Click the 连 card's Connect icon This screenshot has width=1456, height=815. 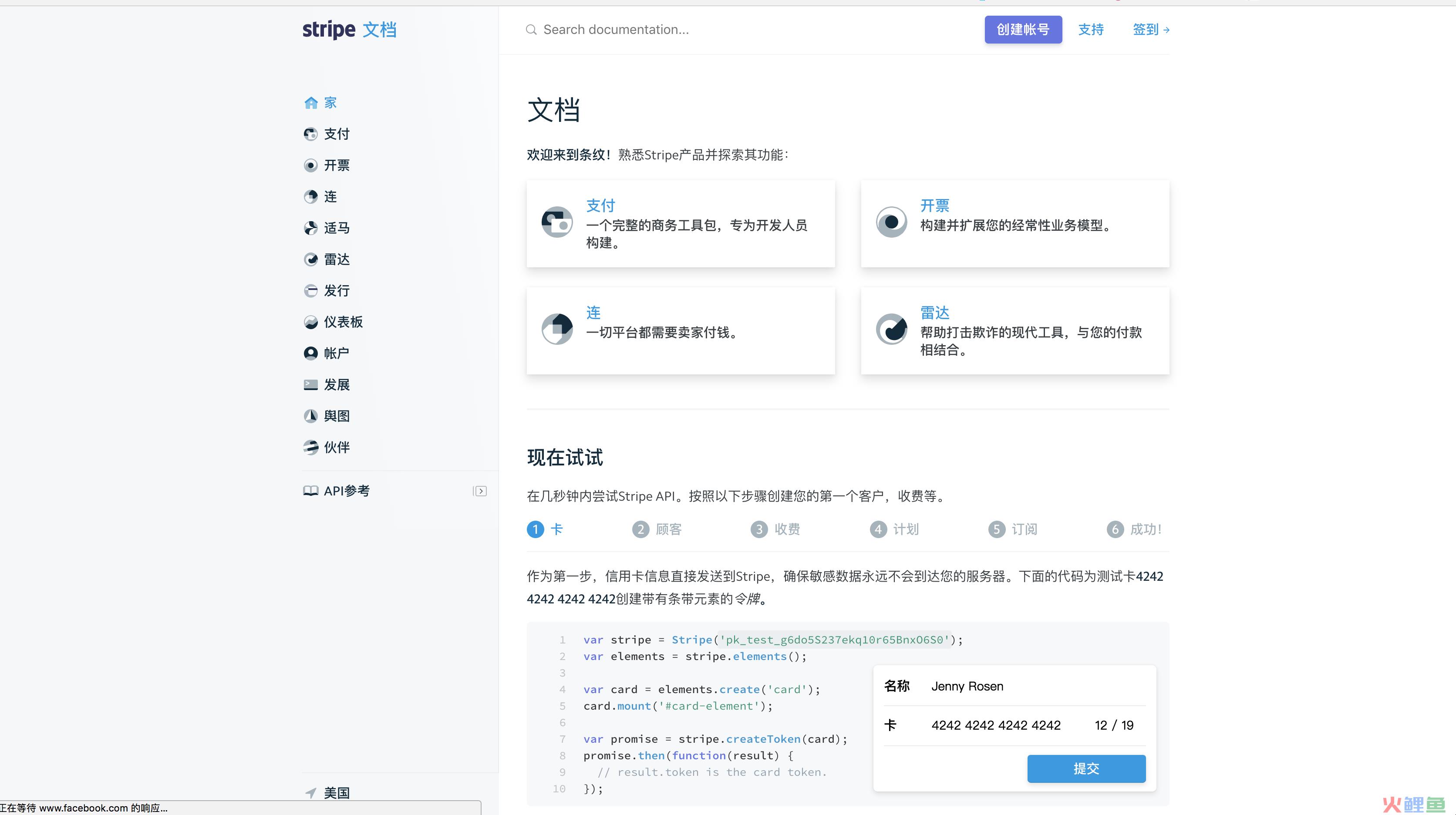point(557,329)
